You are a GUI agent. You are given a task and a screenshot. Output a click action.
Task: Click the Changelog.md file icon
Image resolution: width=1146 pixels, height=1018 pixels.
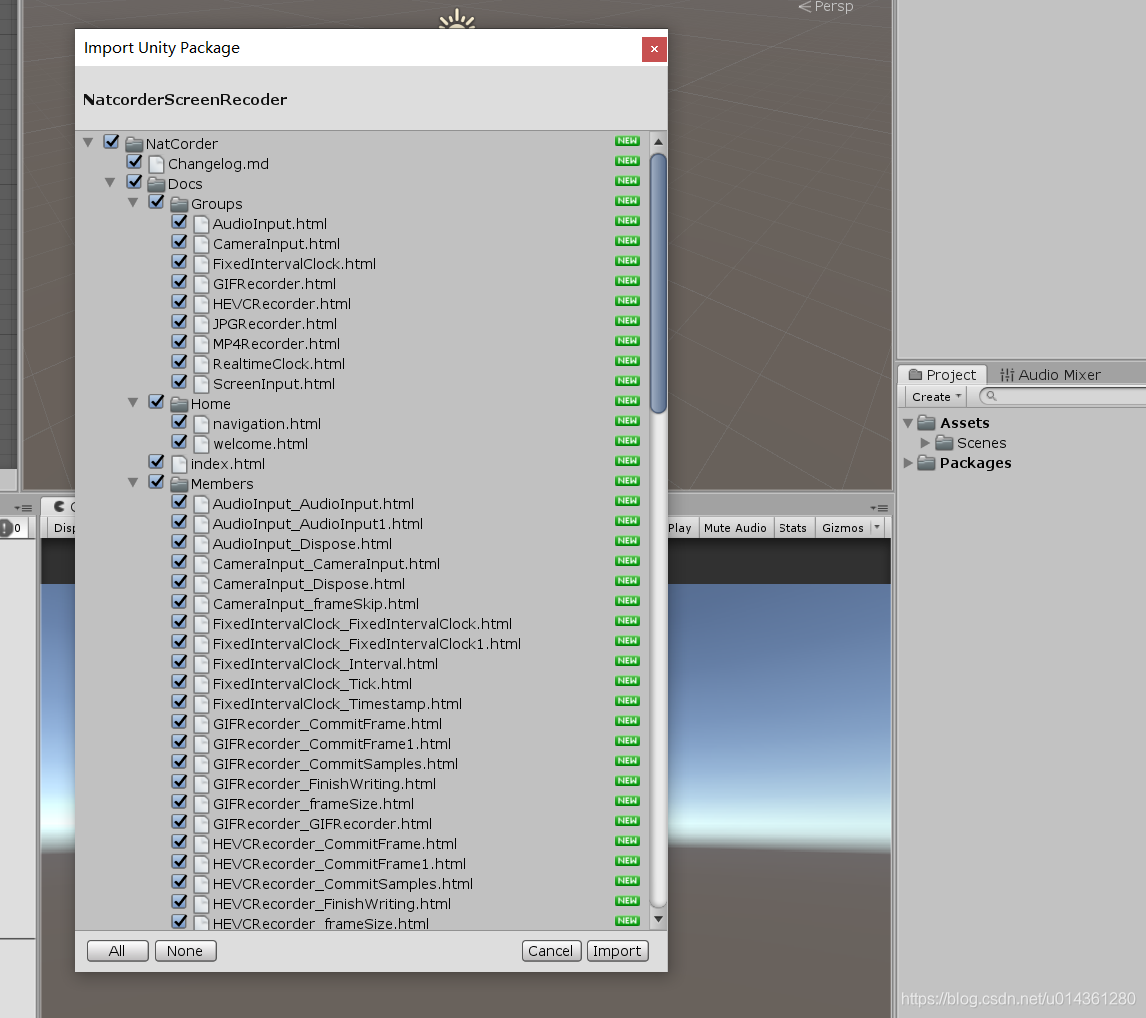[156, 164]
